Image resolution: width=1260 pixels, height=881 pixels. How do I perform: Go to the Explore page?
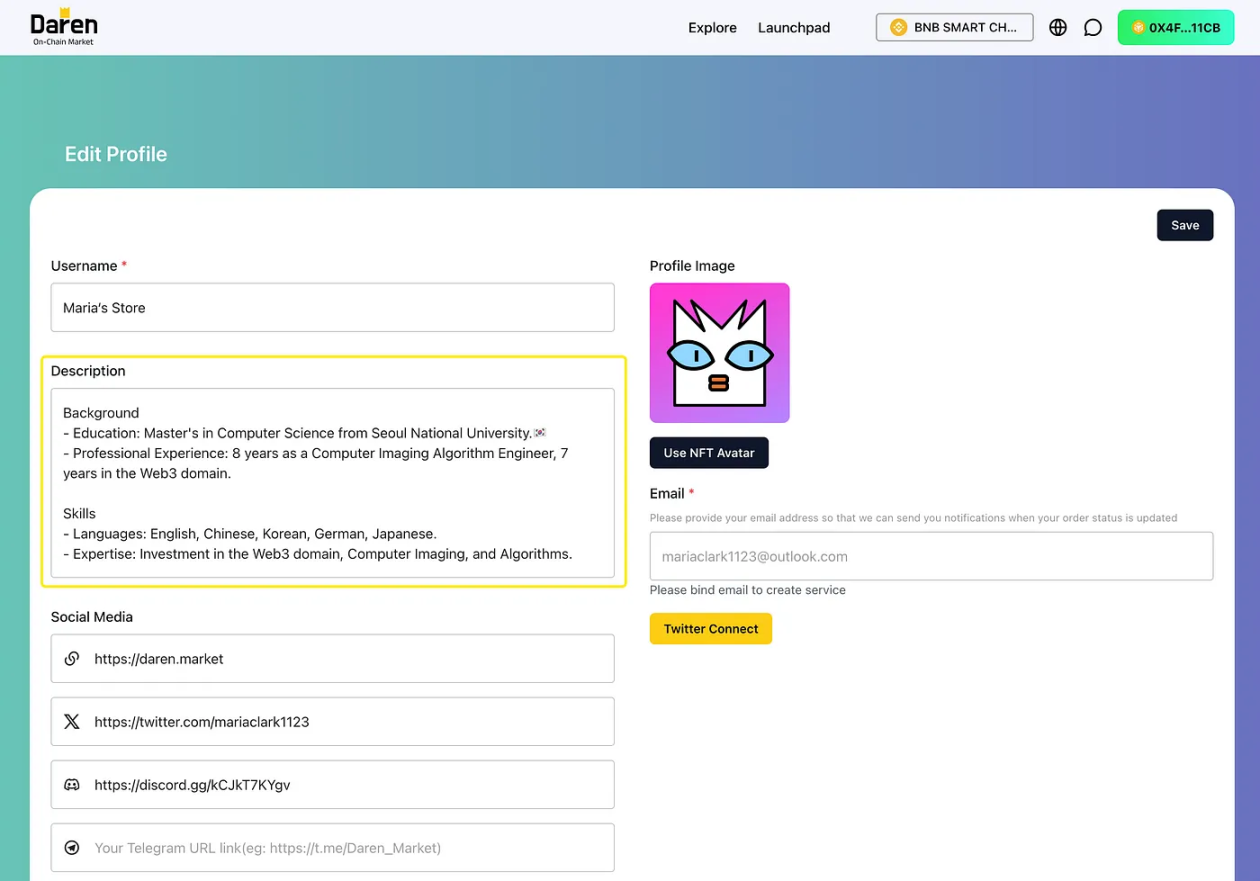pos(712,28)
